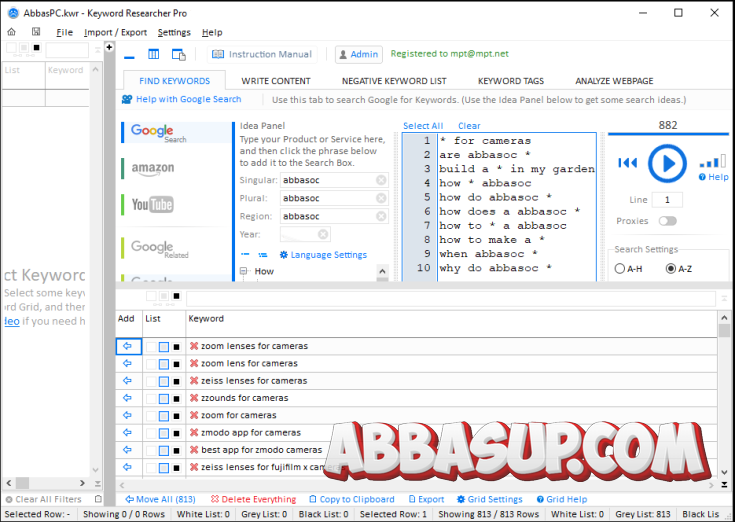Click the rewind to start button
The height and width of the screenshot is (522, 735).
pyautogui.click(x=628, y=163)
